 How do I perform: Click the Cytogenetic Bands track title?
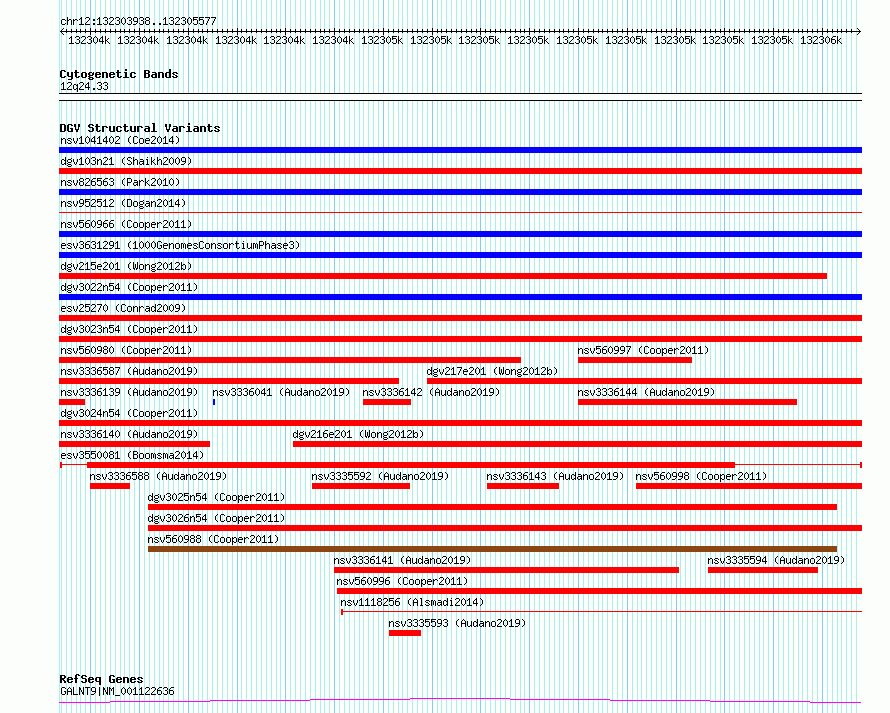pos(119,74)
